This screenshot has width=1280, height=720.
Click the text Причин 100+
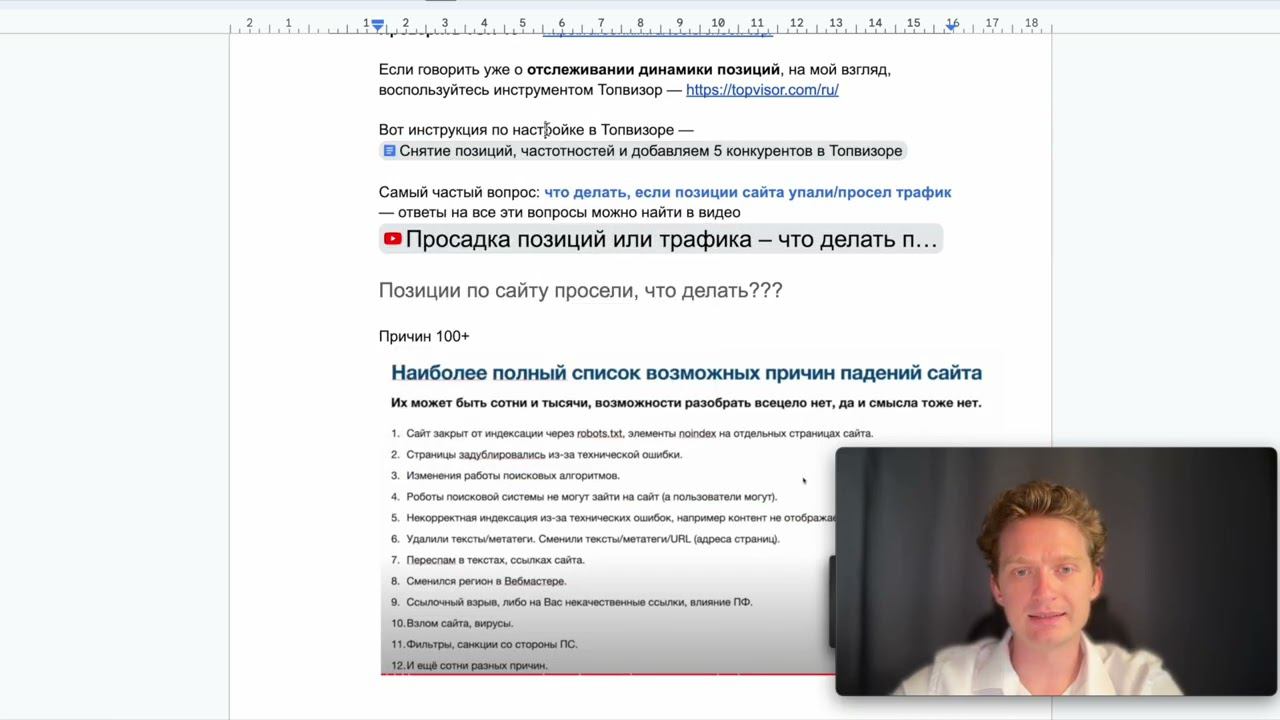click(424, 336)
